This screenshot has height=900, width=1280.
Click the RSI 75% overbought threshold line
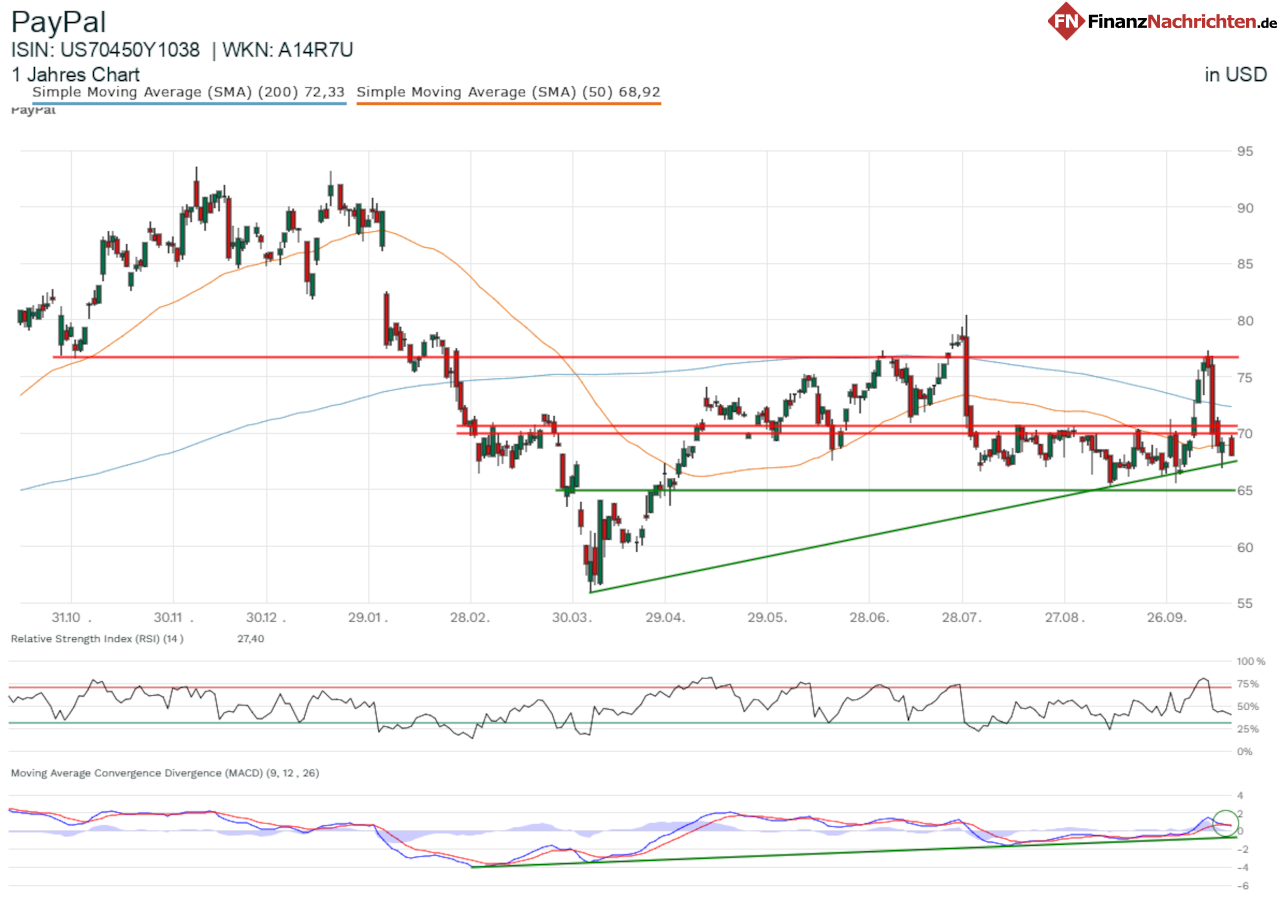pyautogui.click(x=600, y=686)
